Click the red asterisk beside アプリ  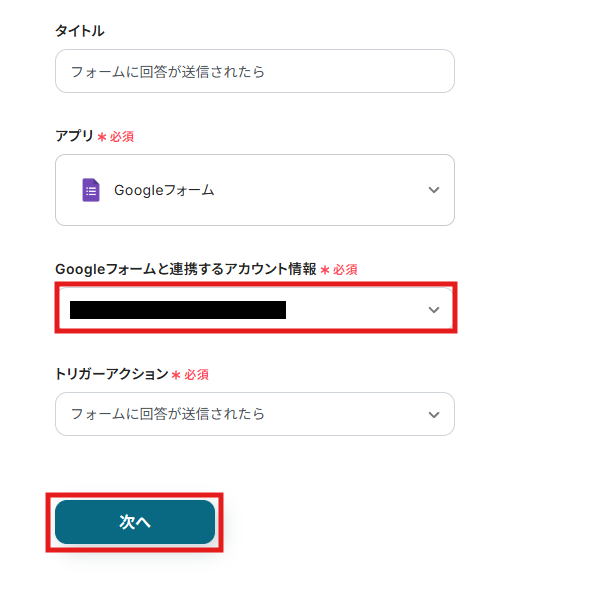tap(102, 136)
